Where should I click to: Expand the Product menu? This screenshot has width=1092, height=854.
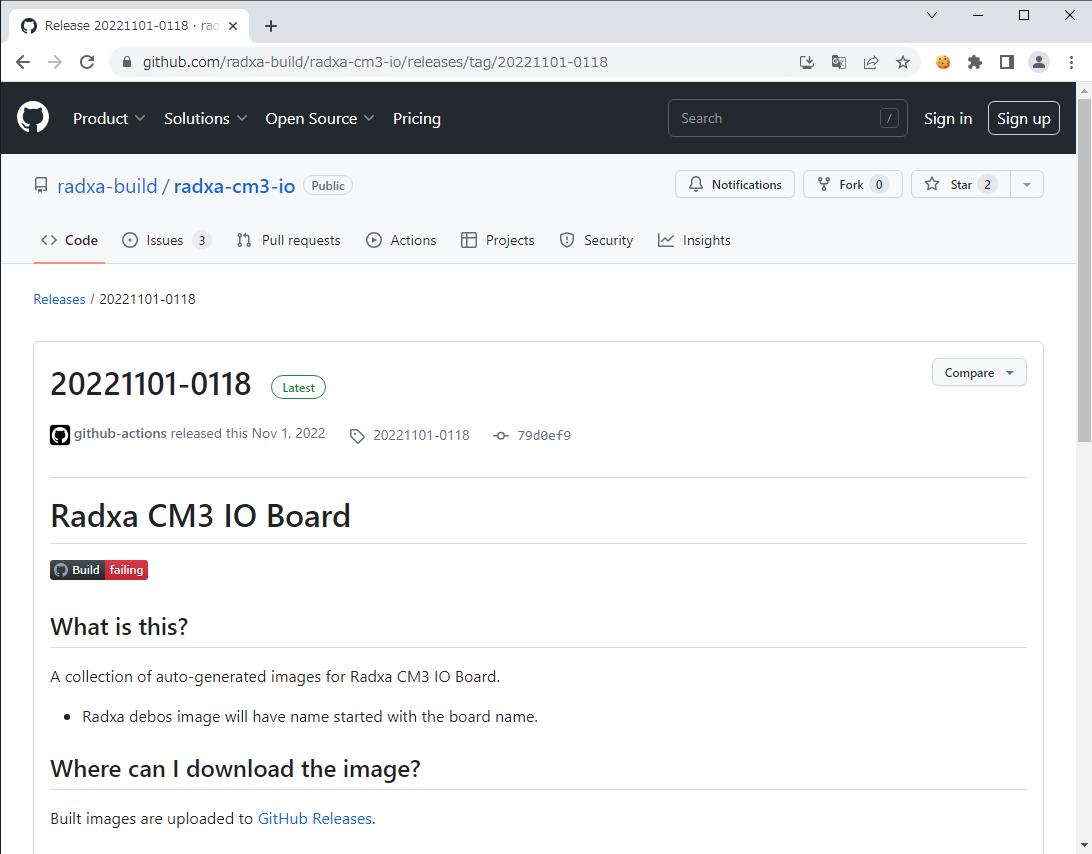coord(109,118)
